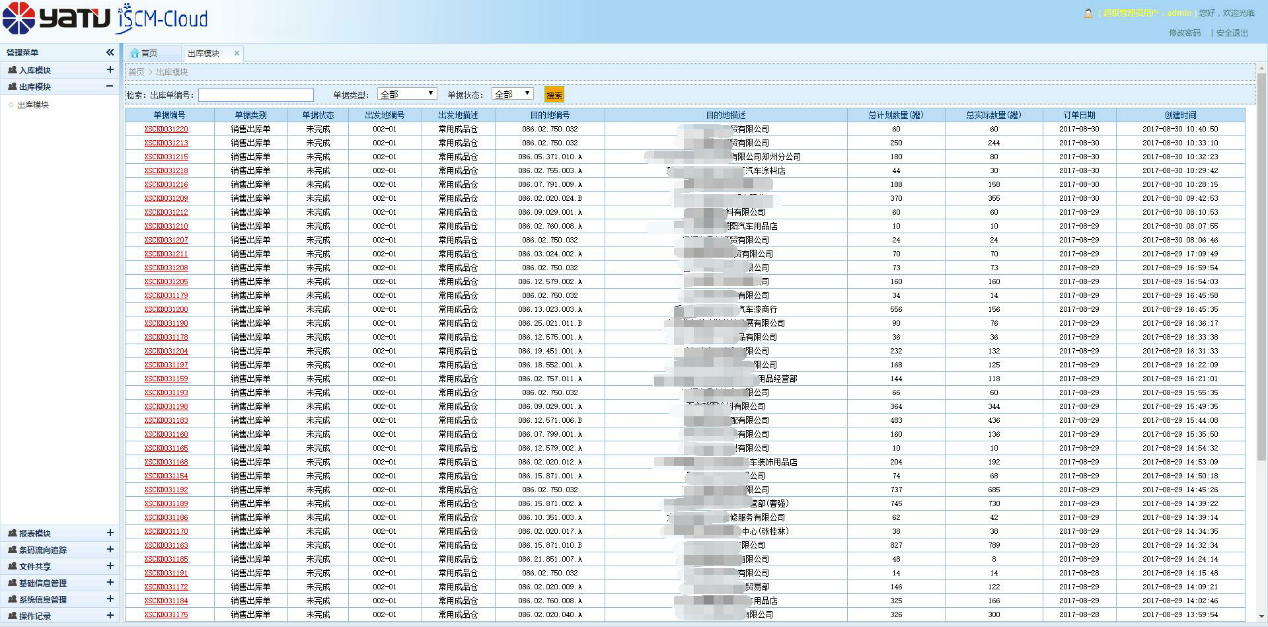
Task: Open the 单据类型 dropdown
Action: coord(407,94)
